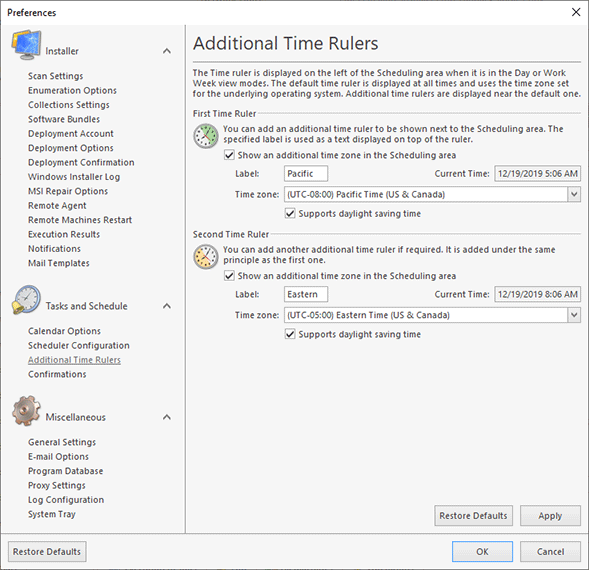The image size is (589, 570).
Task: Click the Eastern label input field
Action: point(306,294)
